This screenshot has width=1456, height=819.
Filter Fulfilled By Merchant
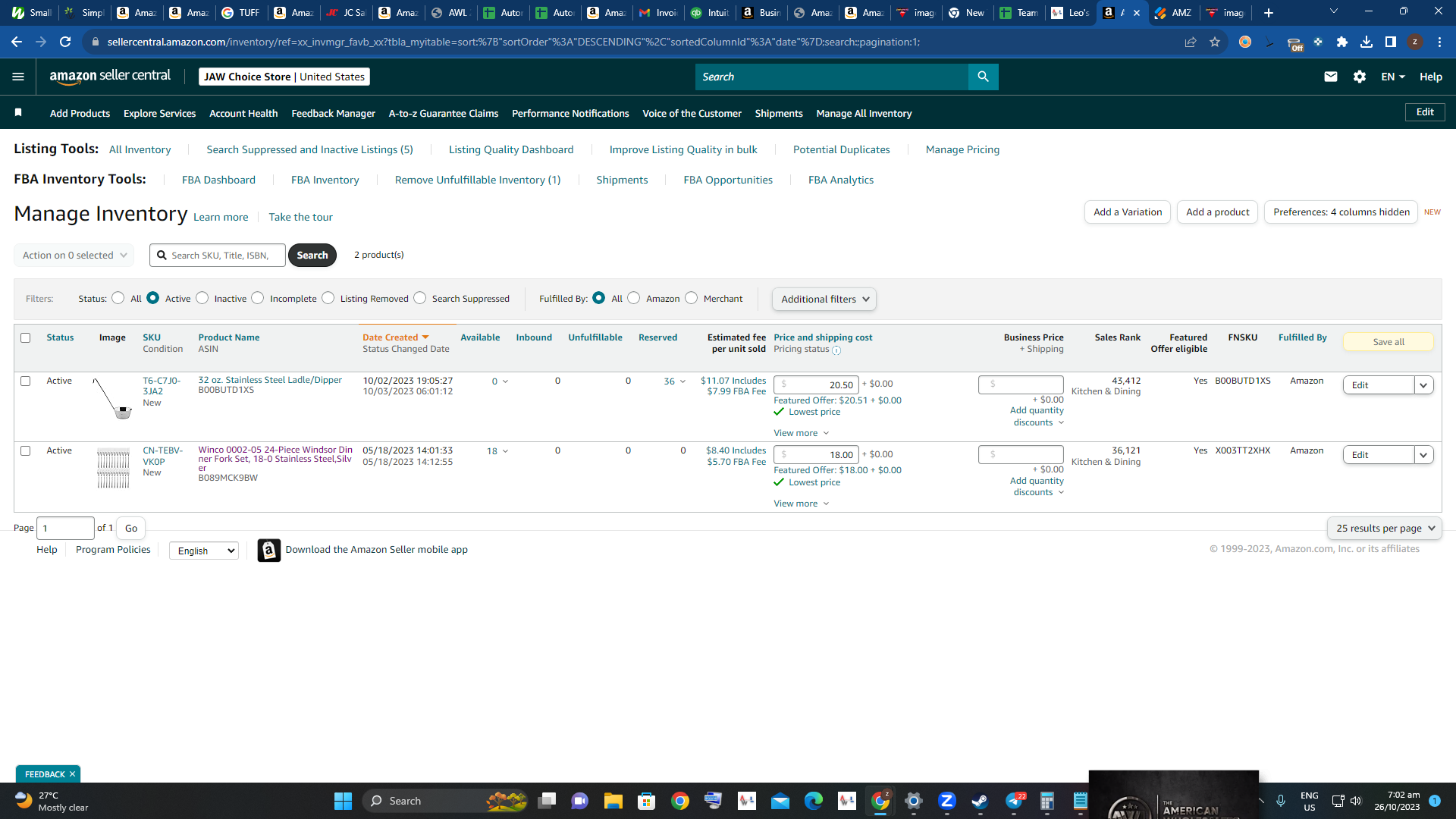[692, 298]
